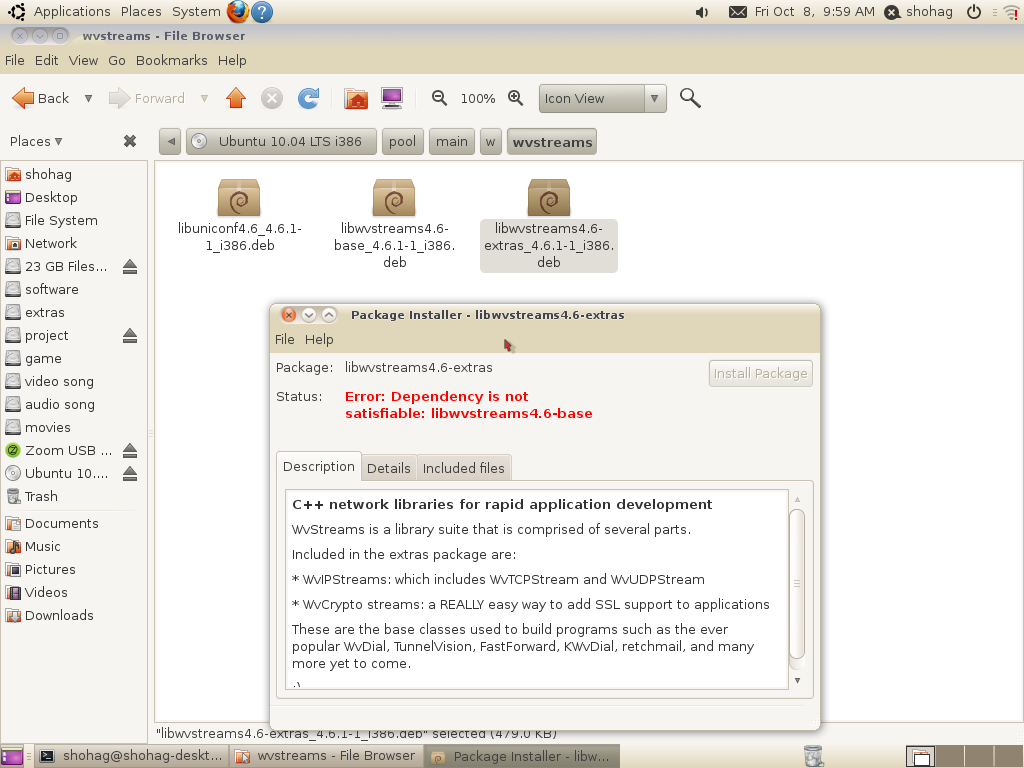This screenshot has height=768, width=1024.
Task: Click the description vertical scrollbar thumb
Action: (x=797, y=584)
